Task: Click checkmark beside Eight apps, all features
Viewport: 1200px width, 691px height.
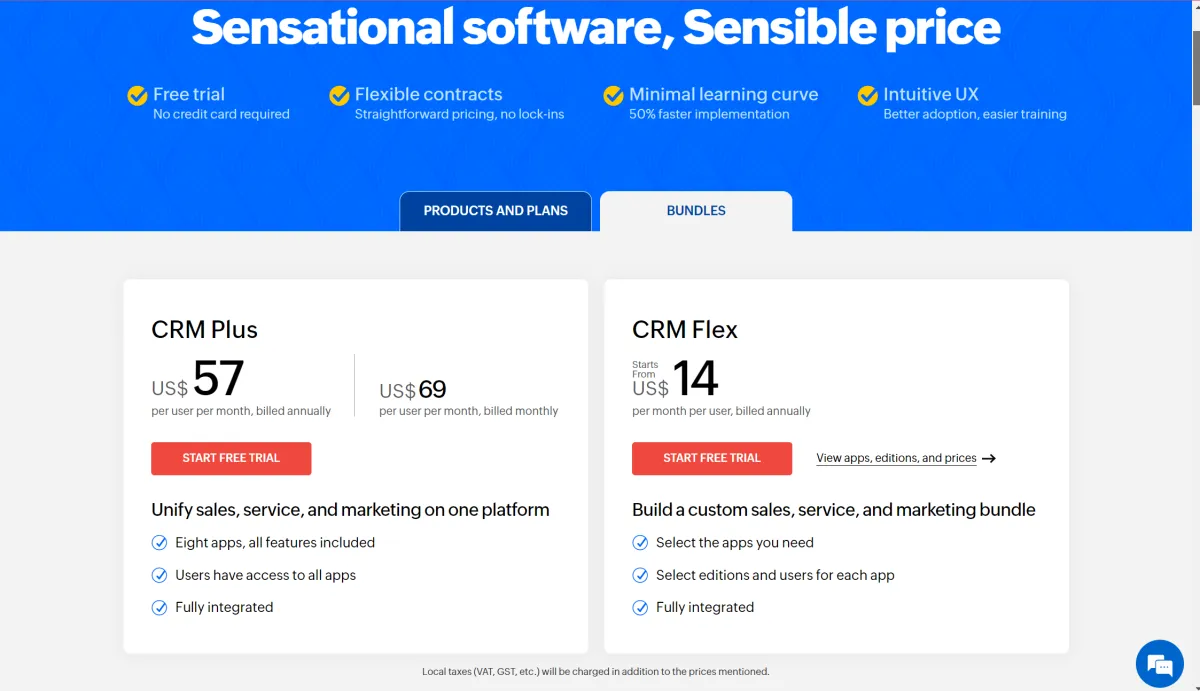Action: point(159,543)
